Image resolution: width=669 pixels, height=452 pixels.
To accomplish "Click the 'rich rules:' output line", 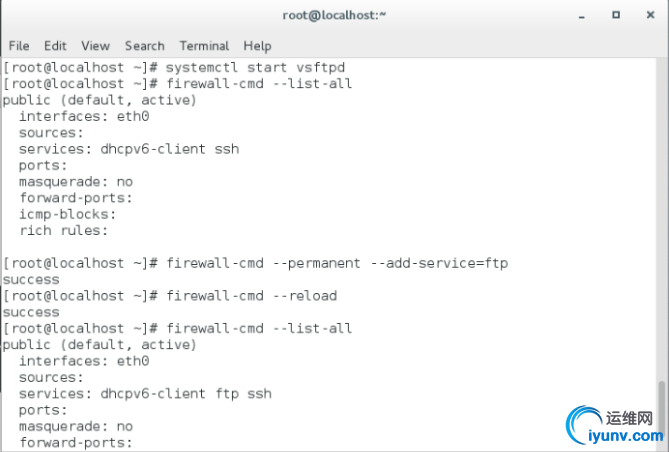I will click(61, 230).
